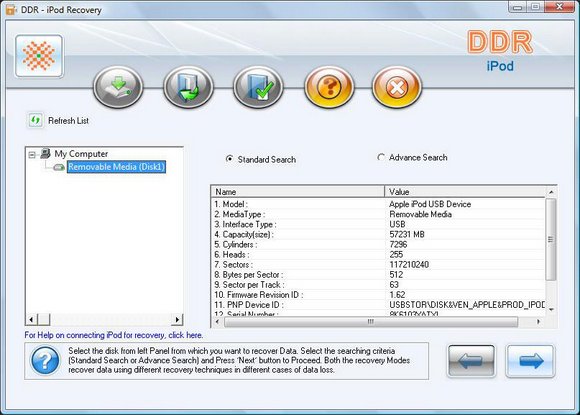Click the blue question mark info icon

click(45, 360)
